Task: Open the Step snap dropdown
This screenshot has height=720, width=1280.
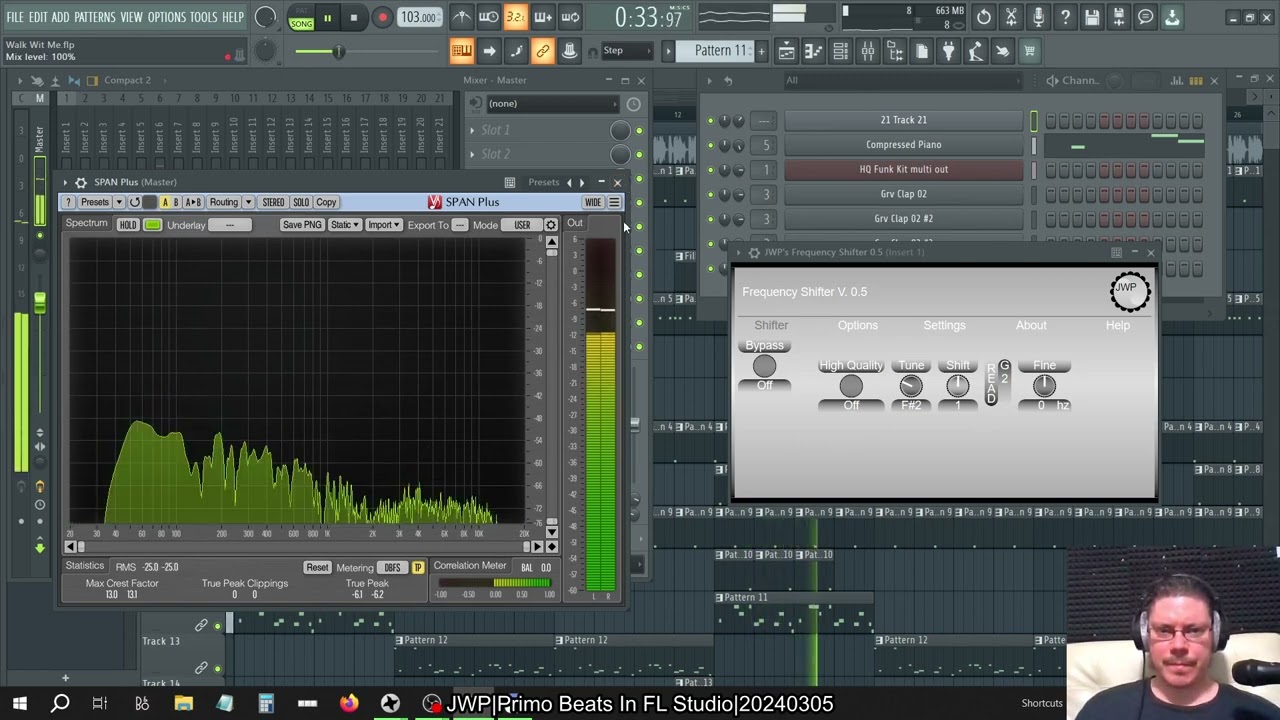Action: (x=625, y=51)
